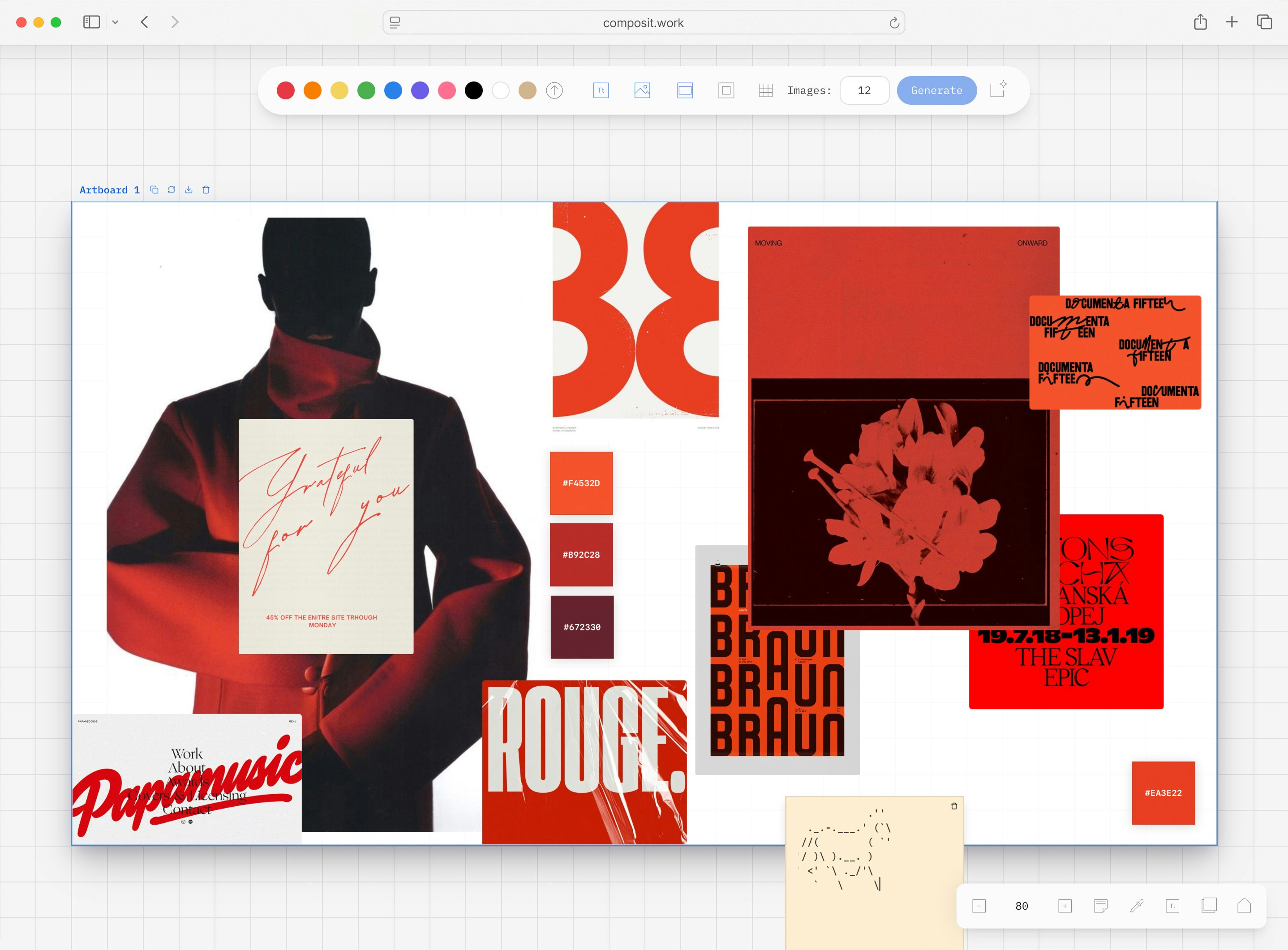Open page reader menu in address bar
The height and width of the screenshot is (950, 1288).
395,22
